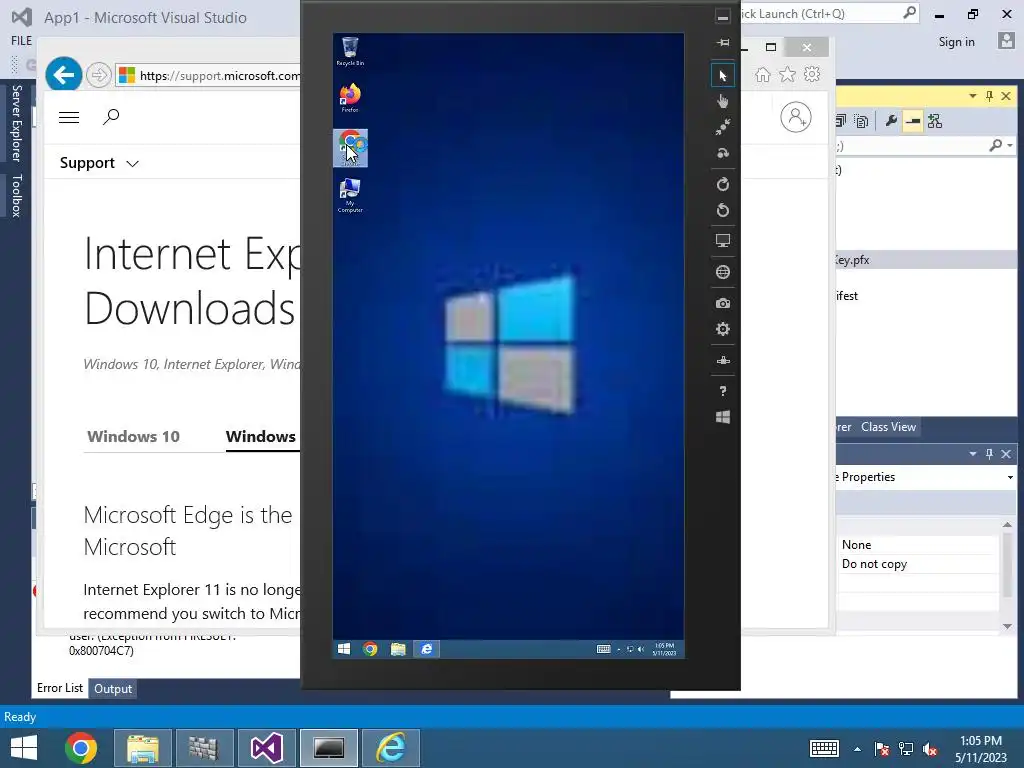This screenshot has width=1024, height=768.
Task: Rotate the simulator clockwise
Action: click(x=723, y=185)
